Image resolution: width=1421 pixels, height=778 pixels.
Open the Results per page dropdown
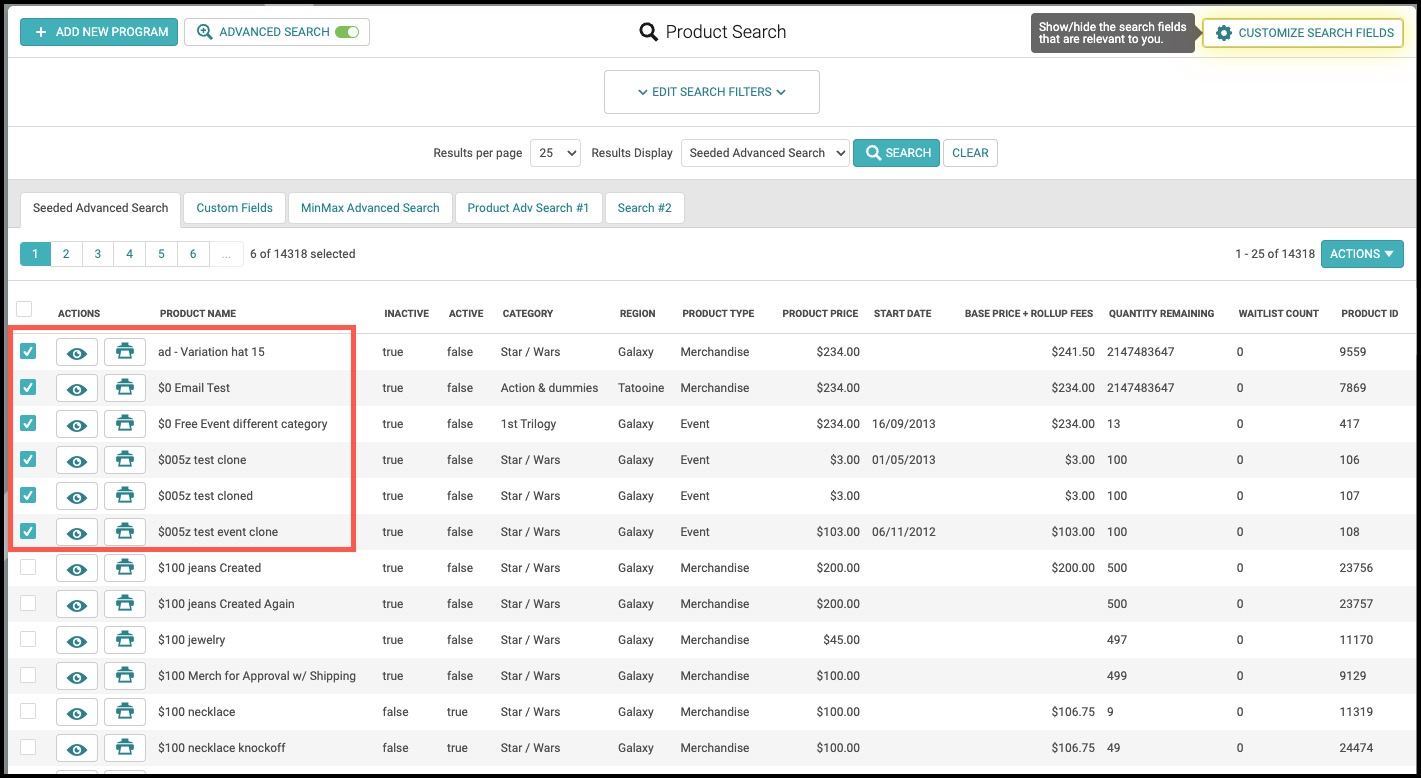click(x=555, y=153)
